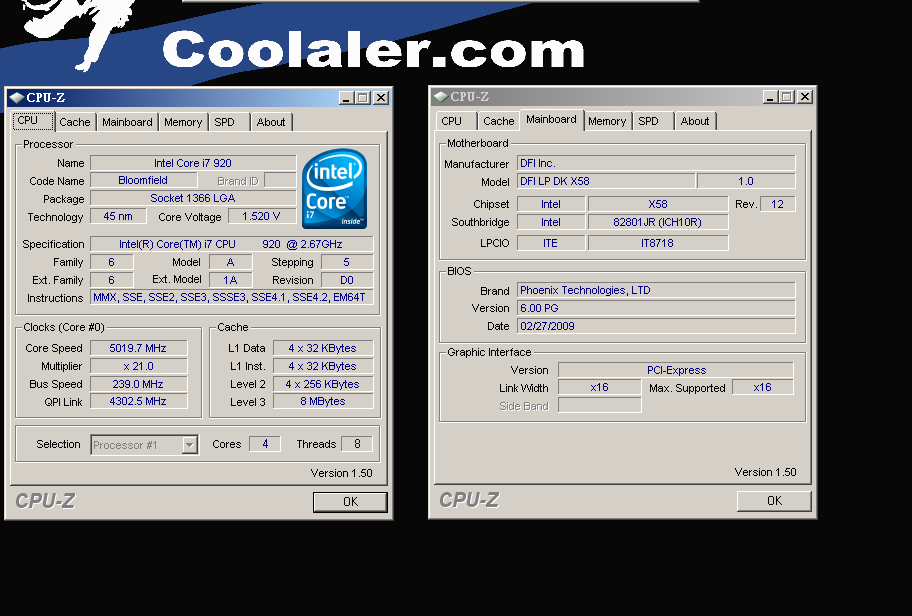Viewport: 912px width, 616px height.
Task: Switch to SPD tab in right window
Action: coord(653,121)
